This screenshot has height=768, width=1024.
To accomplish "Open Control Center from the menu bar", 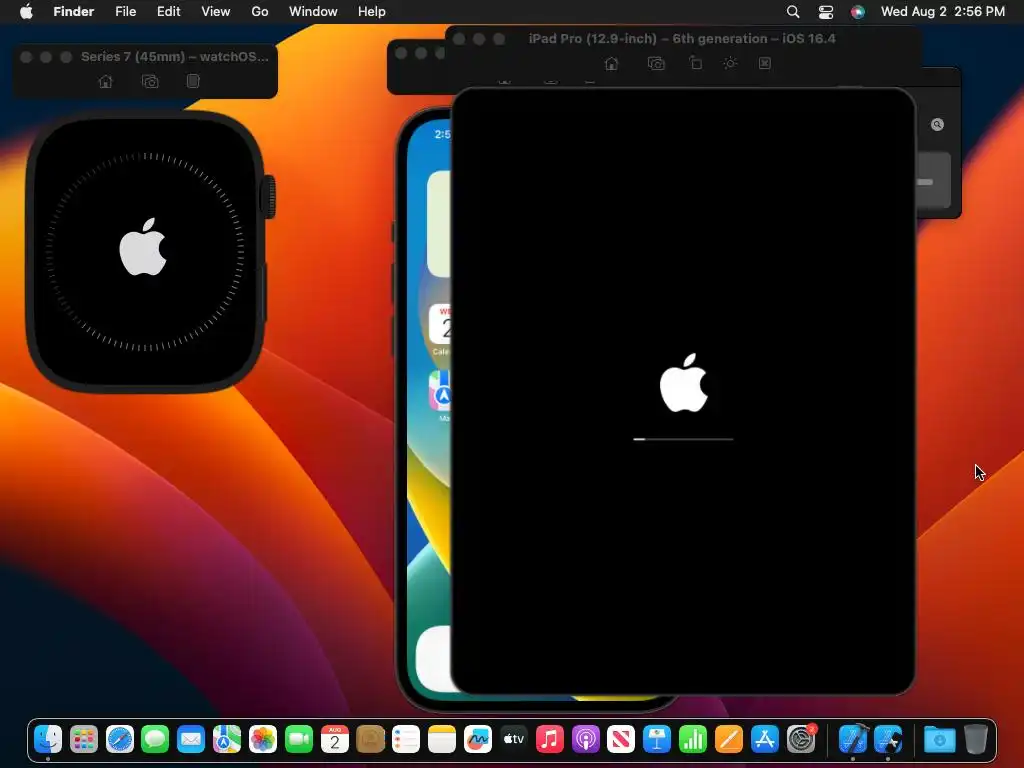I will 825,11.
